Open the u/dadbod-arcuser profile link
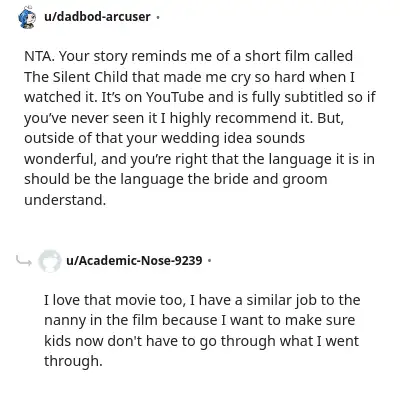The width and height of the screenshot is (400, 397). click(97, 16)
